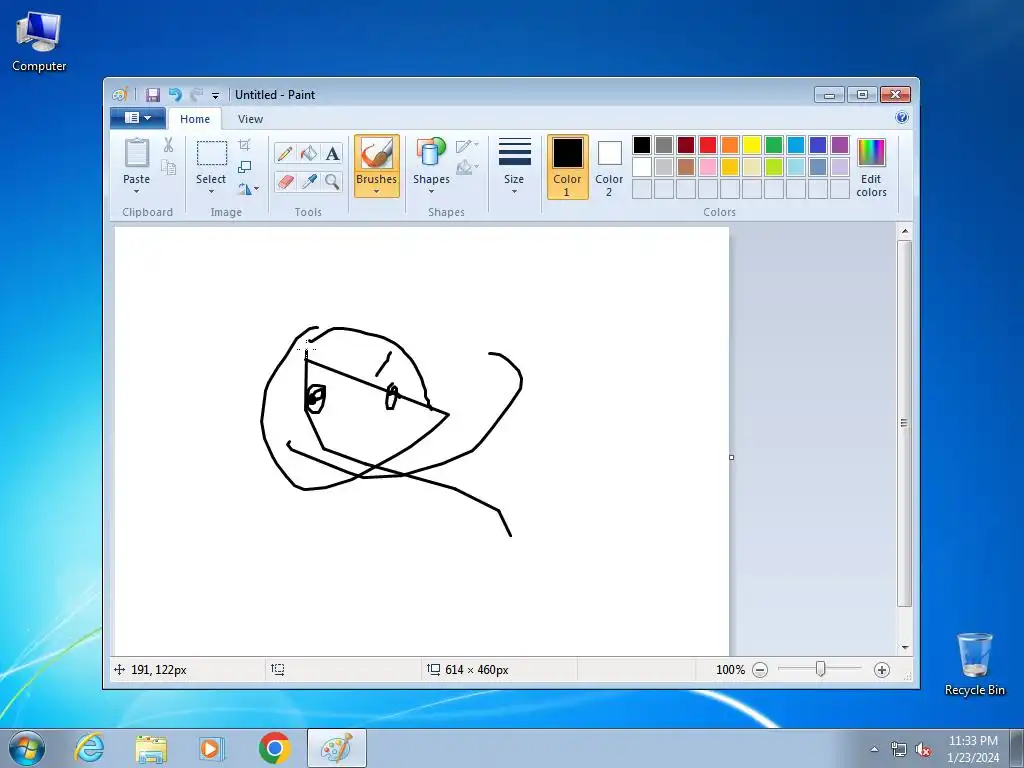Click the network tray icon
1024x768 pixels.
coord(899,749)
